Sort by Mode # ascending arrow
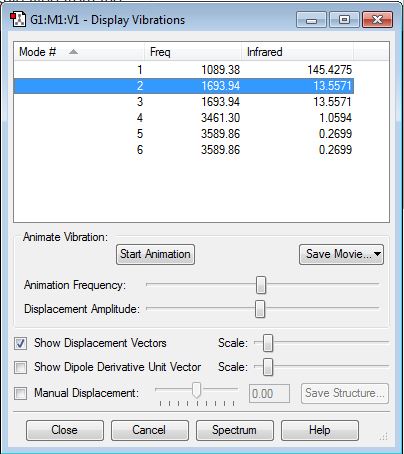Screen dimensions: 404x454 tap(73, 52)
